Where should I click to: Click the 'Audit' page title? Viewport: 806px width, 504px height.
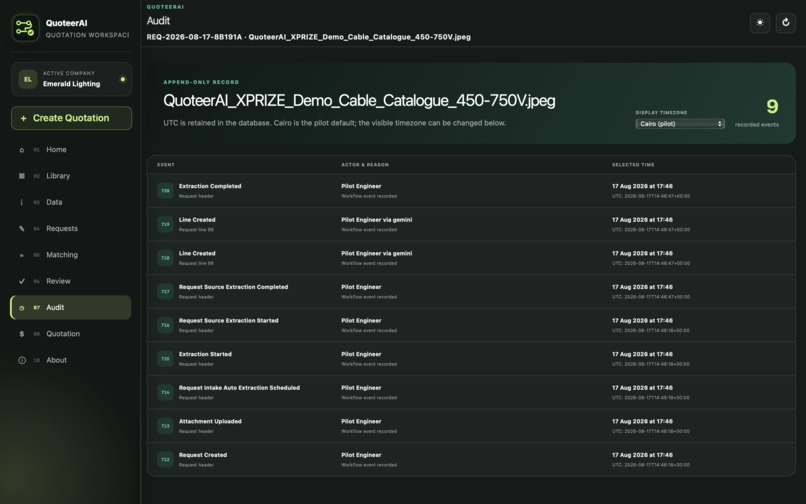point(158,21)
